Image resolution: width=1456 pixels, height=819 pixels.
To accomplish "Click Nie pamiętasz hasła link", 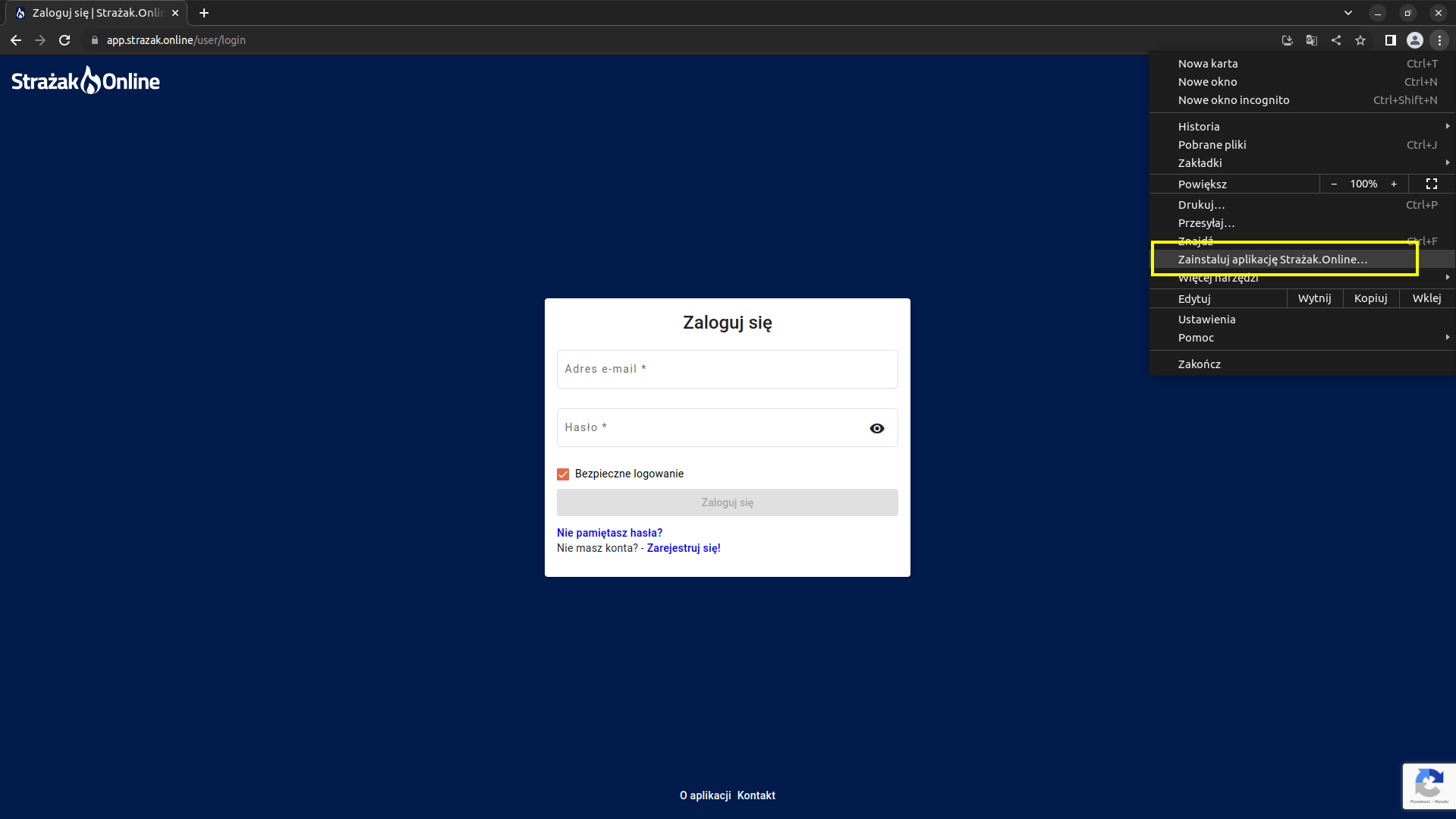I will coord(609,533).
